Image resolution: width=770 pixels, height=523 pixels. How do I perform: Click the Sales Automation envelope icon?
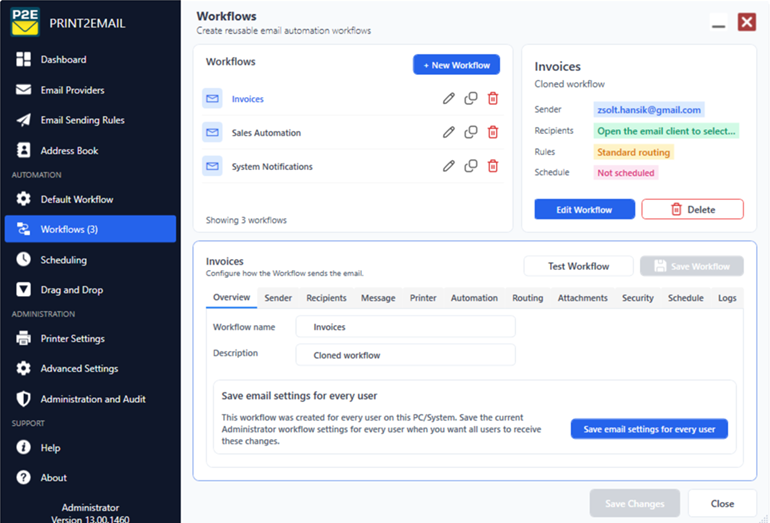(212, 132)
